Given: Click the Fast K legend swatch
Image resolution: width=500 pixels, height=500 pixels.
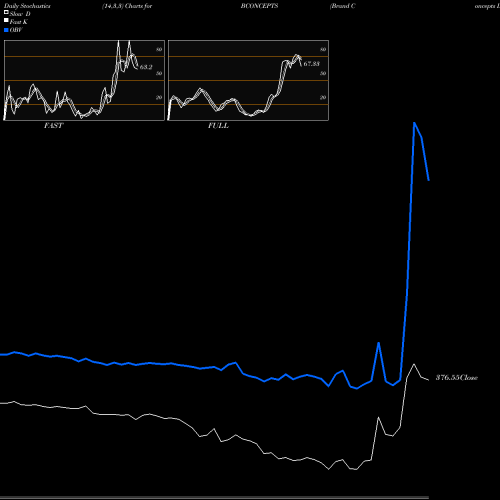Looking at the screenshot, I should 6,20.
